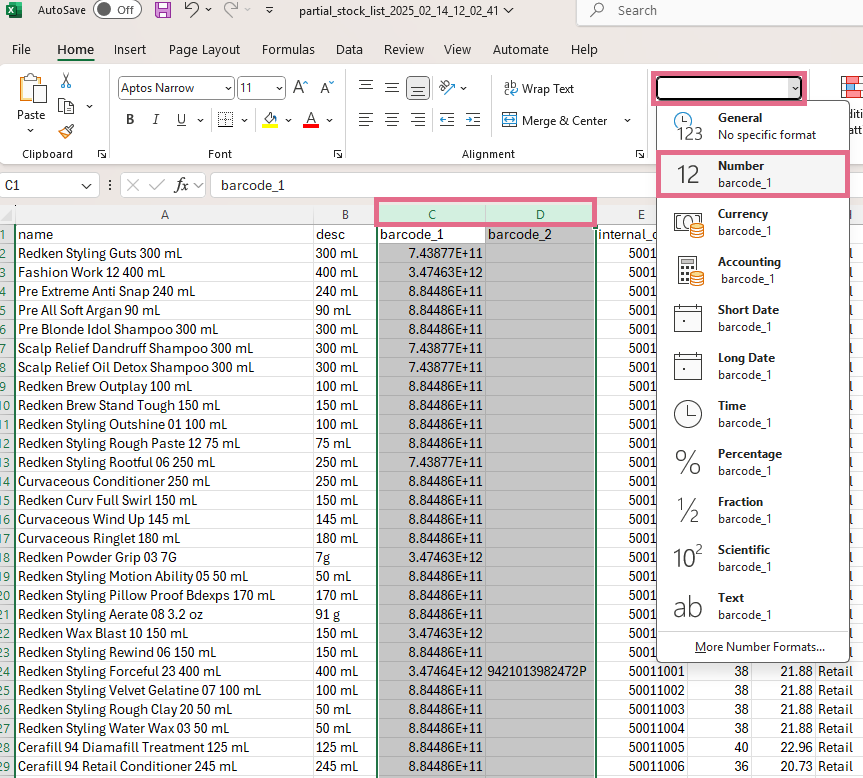This screenshot has height=778, width=863.
Task: Click the Borders icon
Action: pyautogui.click(x=225, y=119)
